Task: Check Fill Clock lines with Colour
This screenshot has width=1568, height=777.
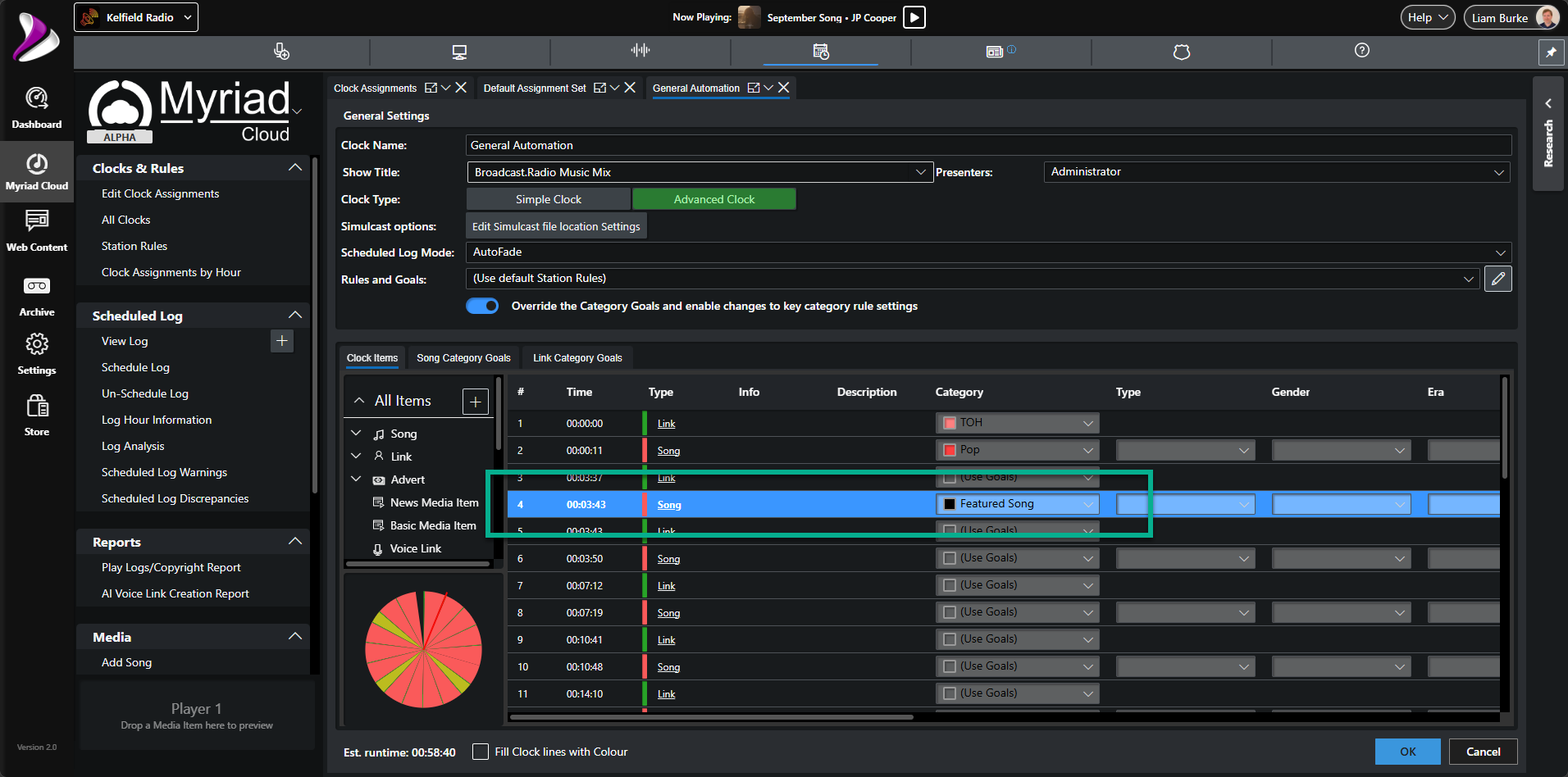Action: (481, 752)
